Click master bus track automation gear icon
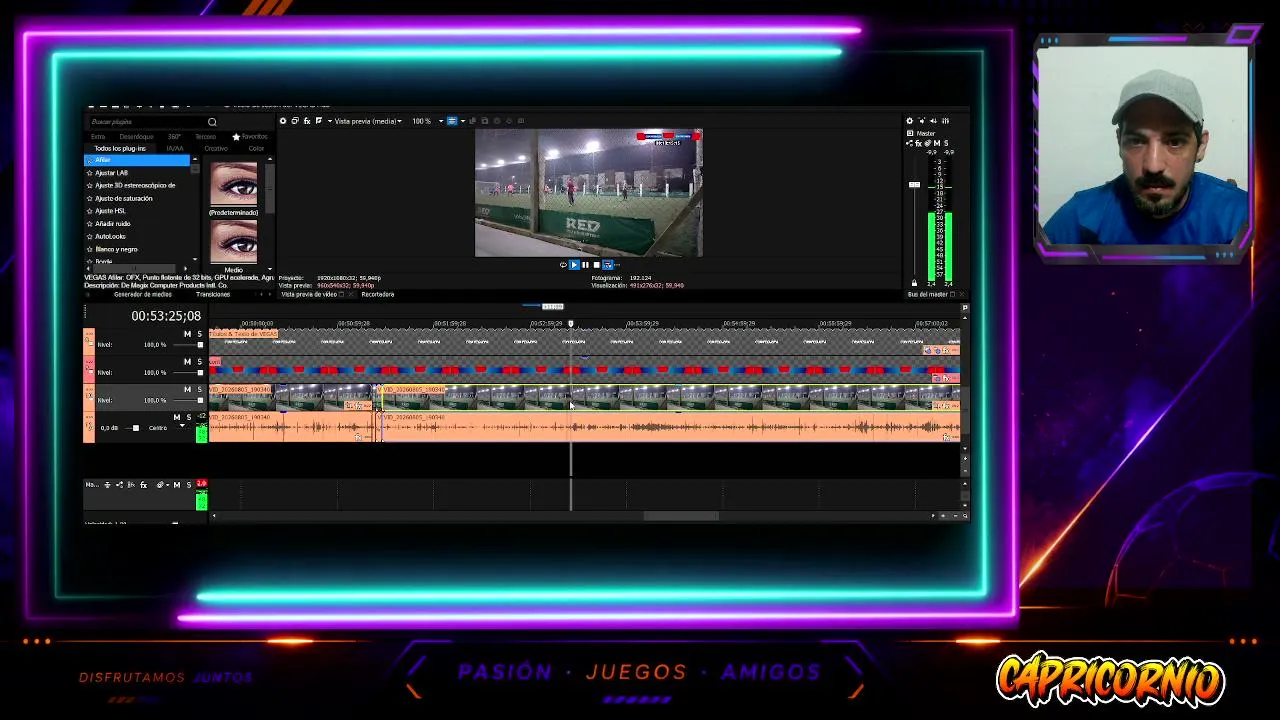1280x720 pixels. 160,485
